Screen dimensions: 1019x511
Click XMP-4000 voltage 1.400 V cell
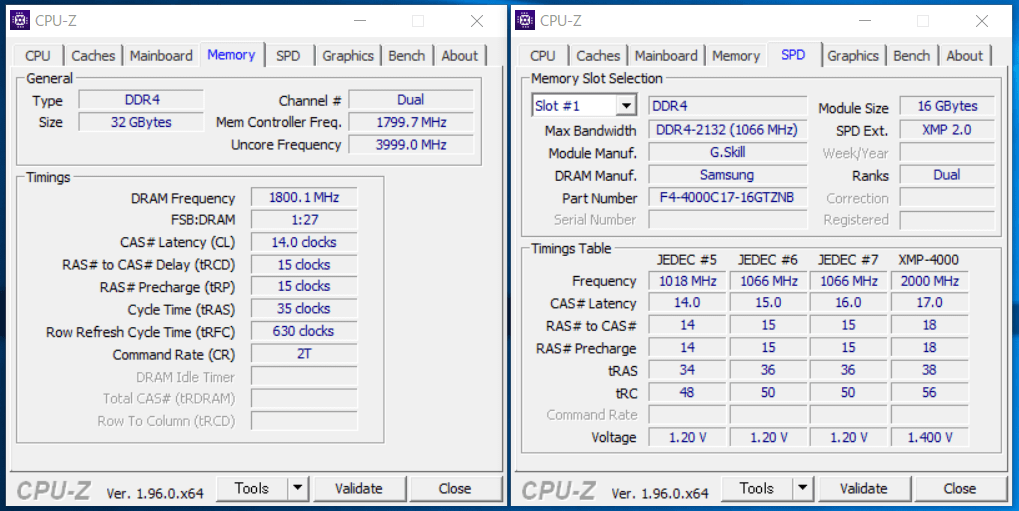929,438
